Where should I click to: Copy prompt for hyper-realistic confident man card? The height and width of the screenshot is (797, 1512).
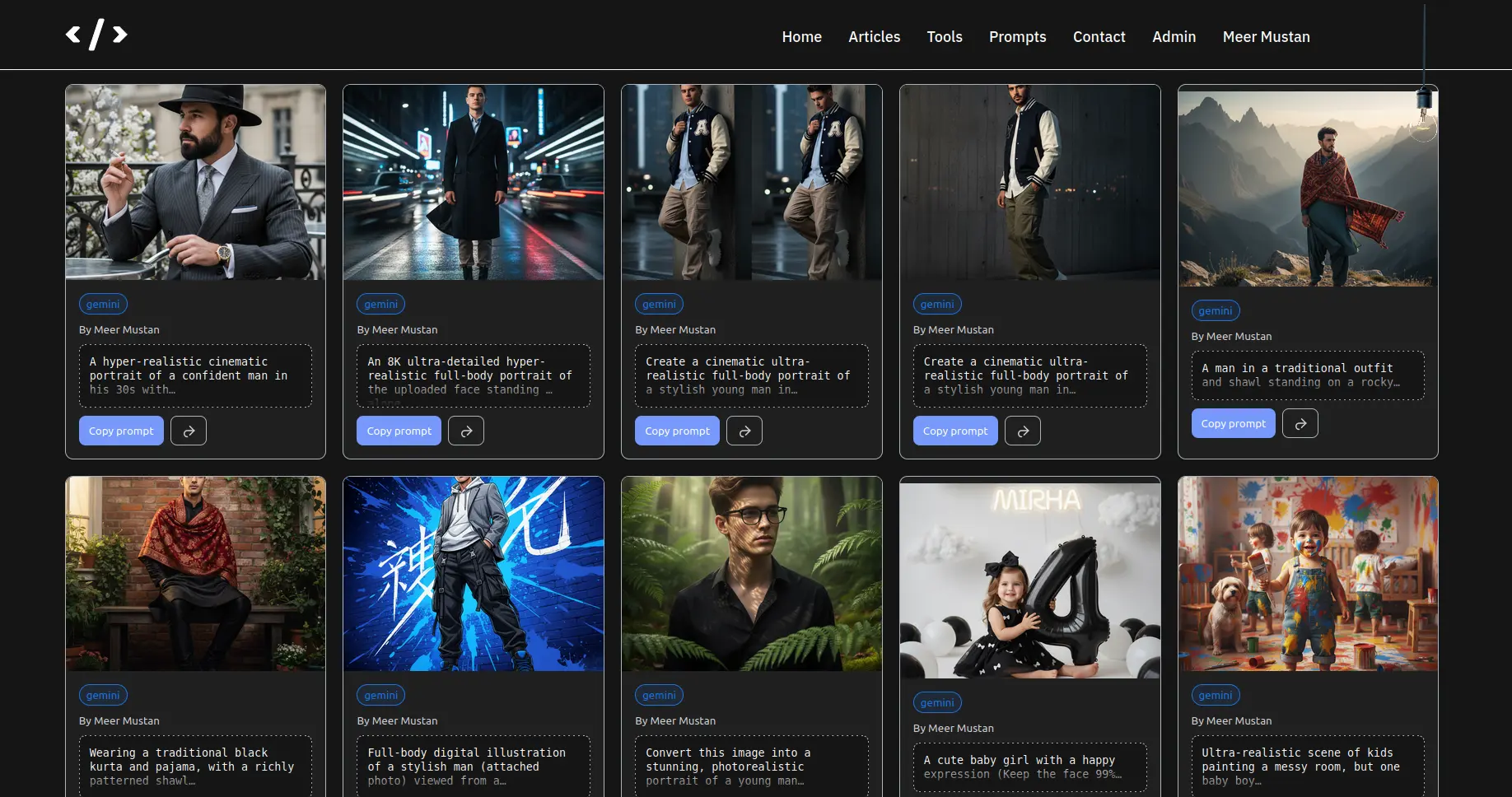coord(121,431)
